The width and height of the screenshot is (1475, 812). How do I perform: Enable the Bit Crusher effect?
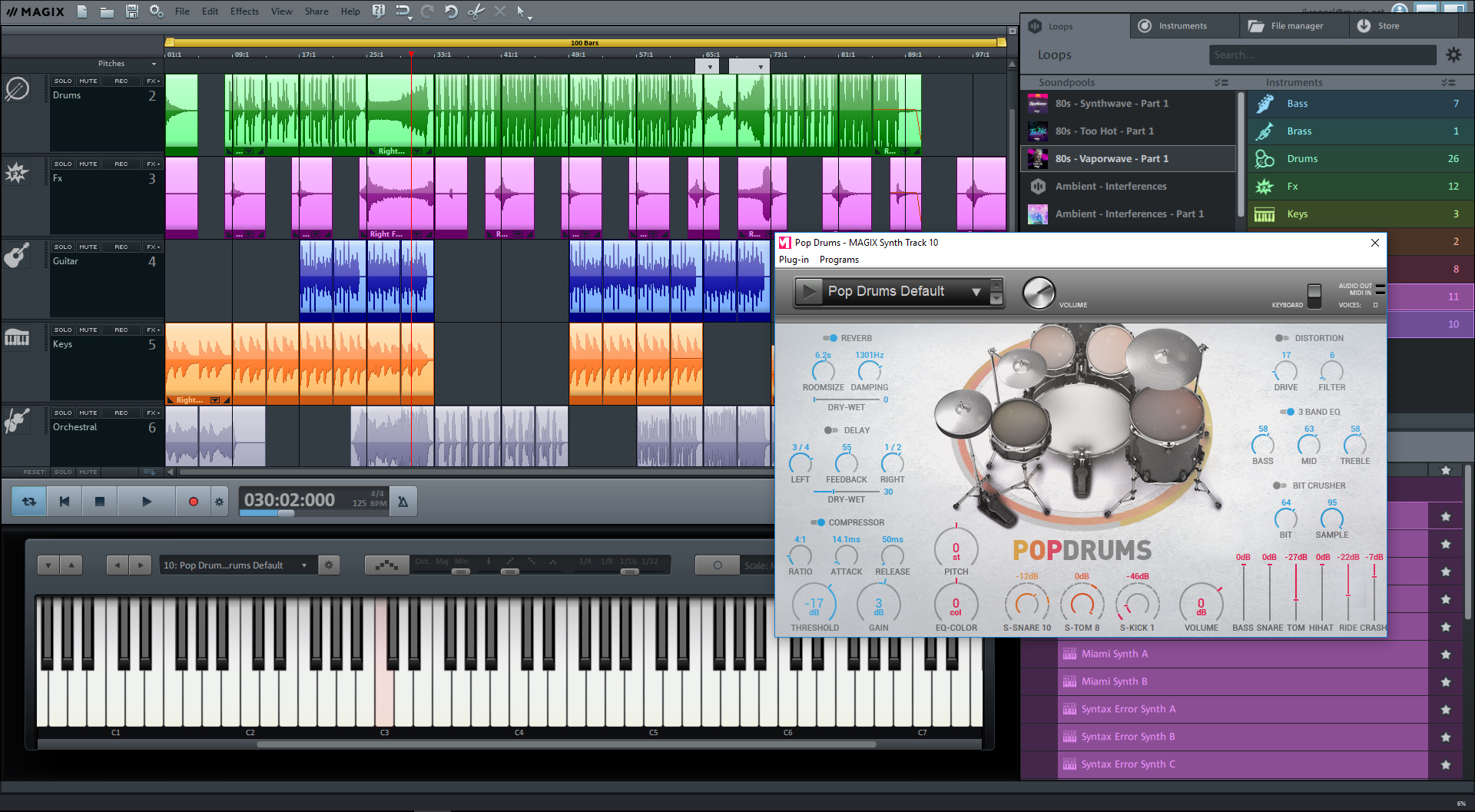tap(1280, 486)
